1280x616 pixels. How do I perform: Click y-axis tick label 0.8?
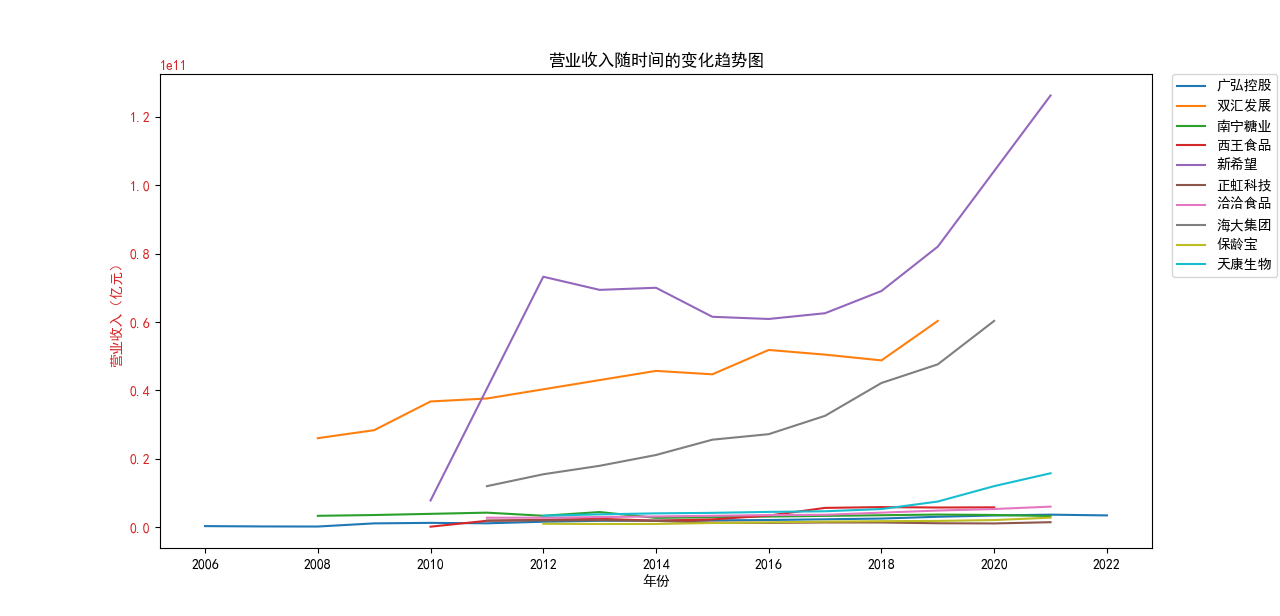[139, 254]
